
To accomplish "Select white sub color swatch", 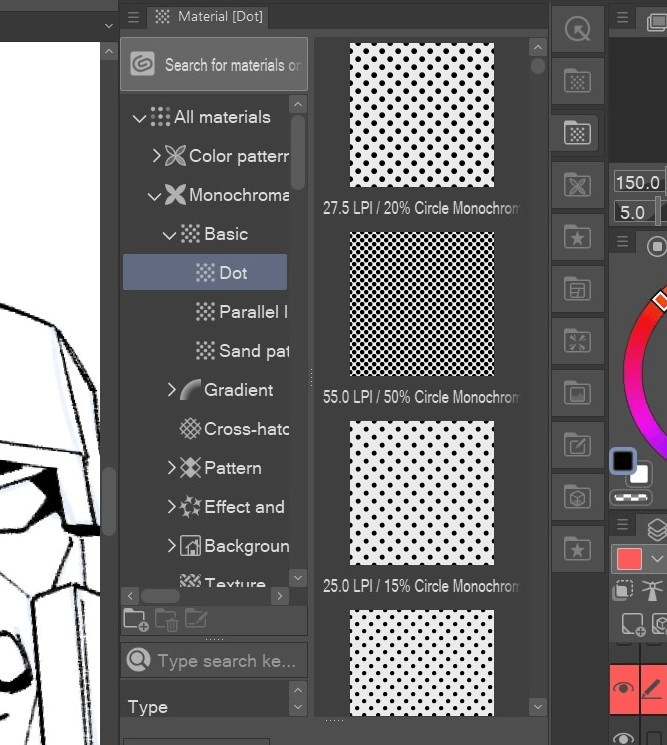I will pos(641,475).
